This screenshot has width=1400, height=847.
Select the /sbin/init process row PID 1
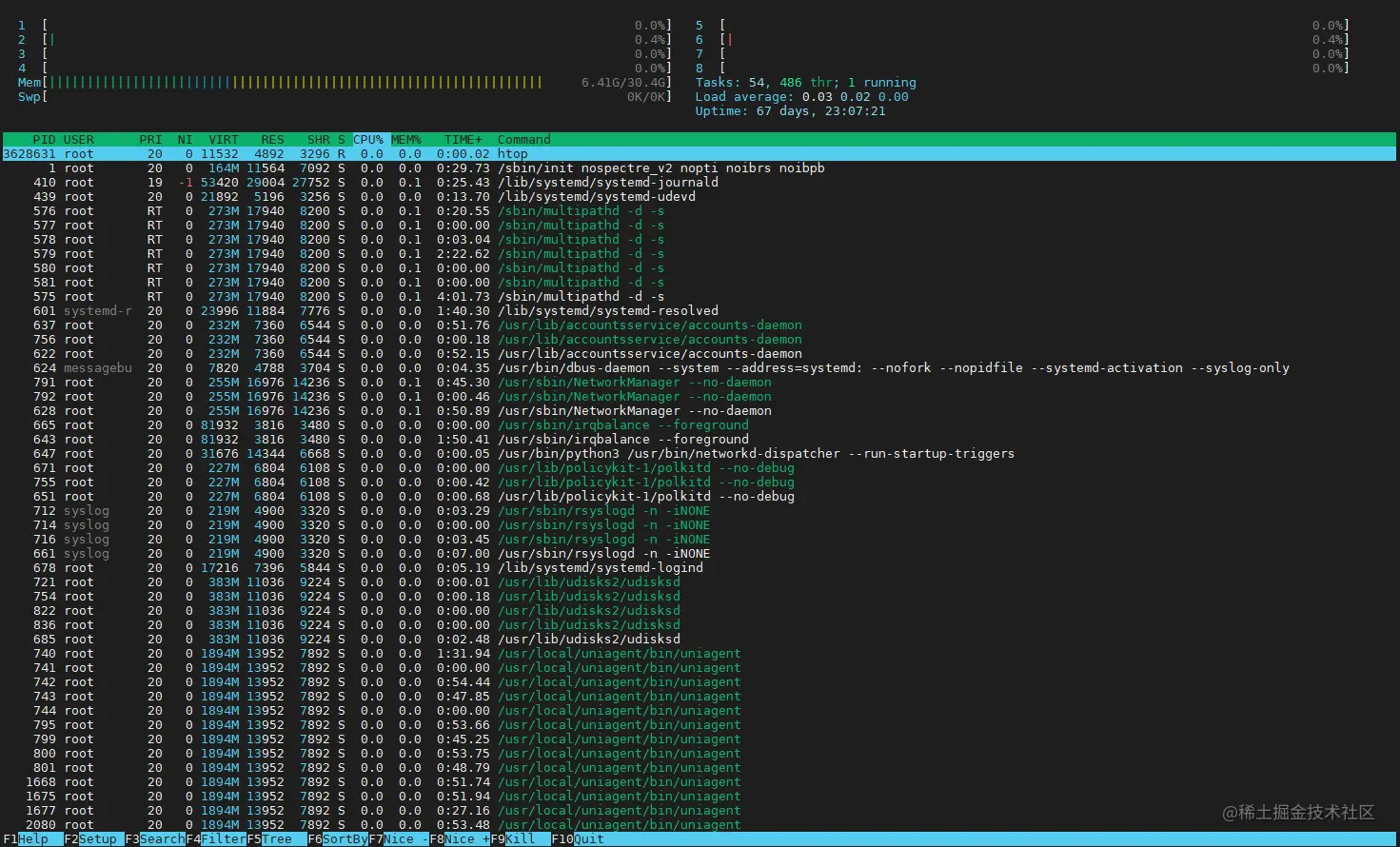tap(700, 168)
